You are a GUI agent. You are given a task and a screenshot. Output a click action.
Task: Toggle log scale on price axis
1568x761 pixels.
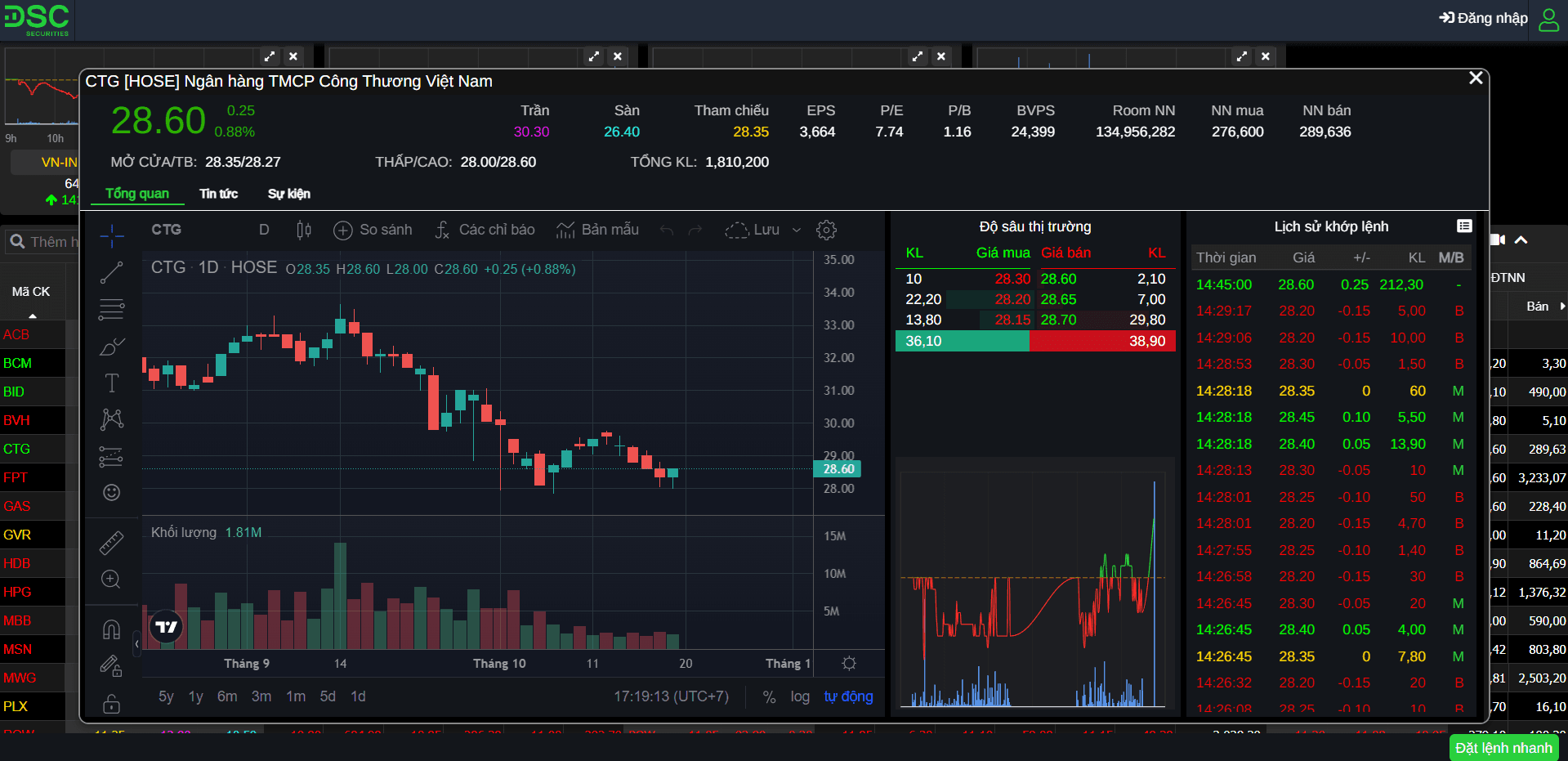[x=800, y=696]
